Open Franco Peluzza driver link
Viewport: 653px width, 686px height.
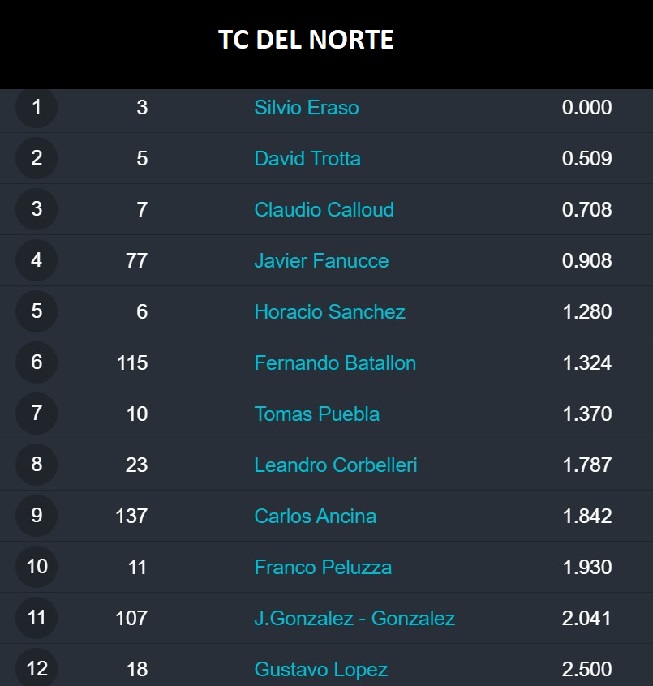323,567
